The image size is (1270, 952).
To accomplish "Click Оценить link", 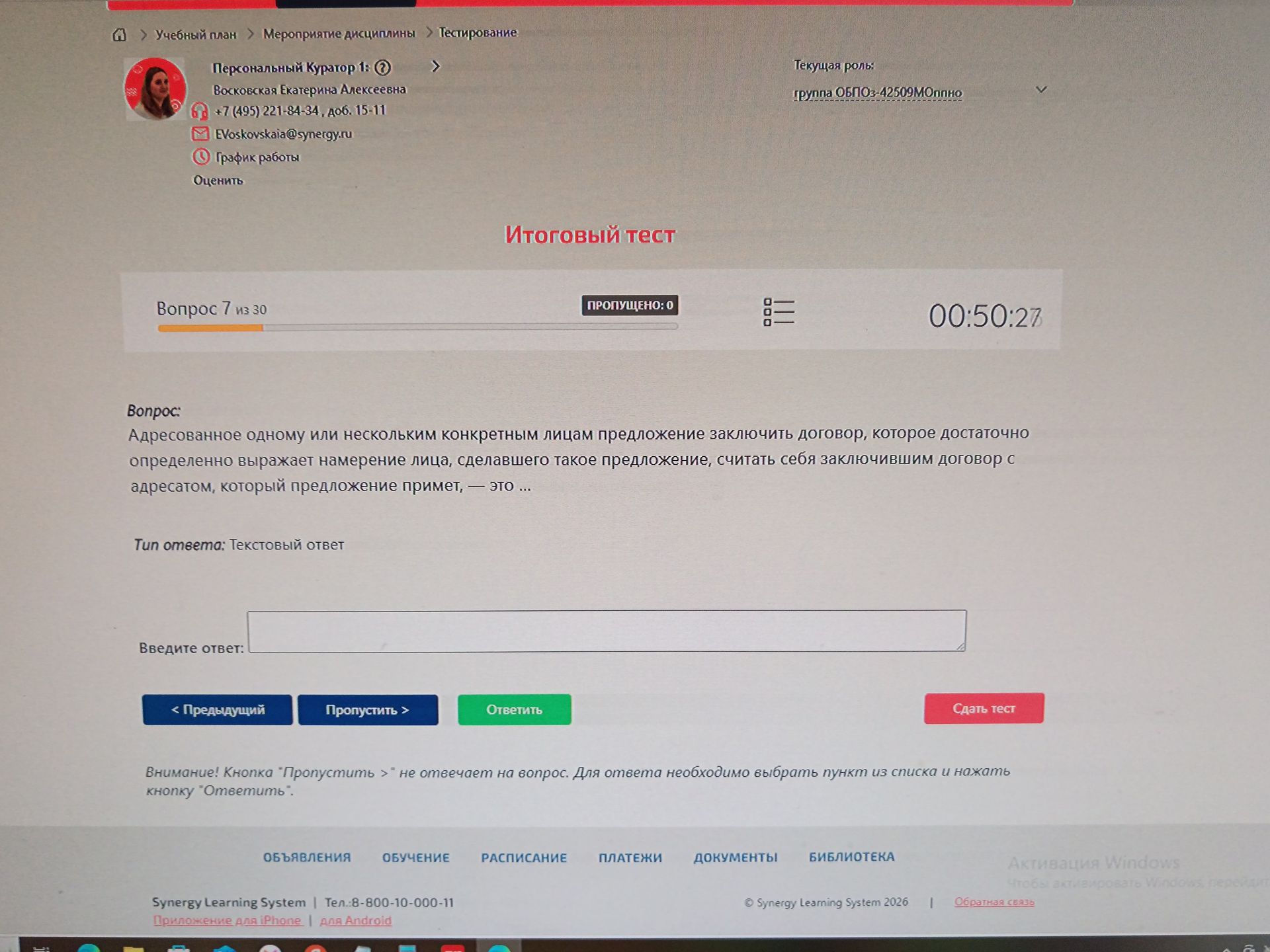I will coord(218,180).
